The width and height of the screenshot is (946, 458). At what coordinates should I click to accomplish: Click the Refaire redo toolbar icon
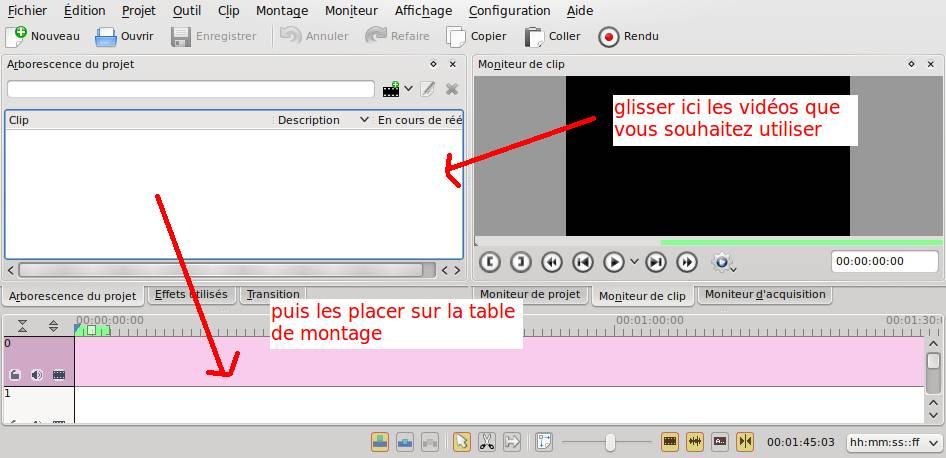tap(376, 36)
